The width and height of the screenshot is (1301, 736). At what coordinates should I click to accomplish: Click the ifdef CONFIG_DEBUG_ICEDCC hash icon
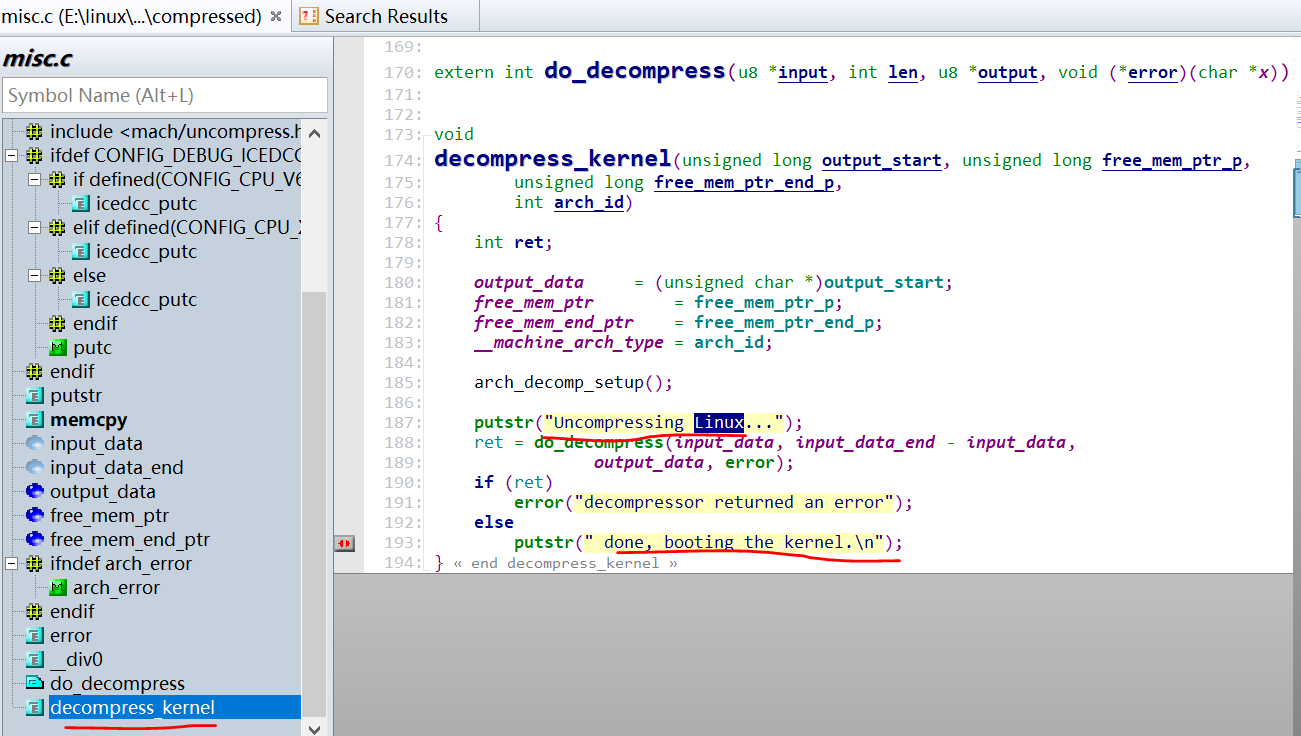point(35,156)
